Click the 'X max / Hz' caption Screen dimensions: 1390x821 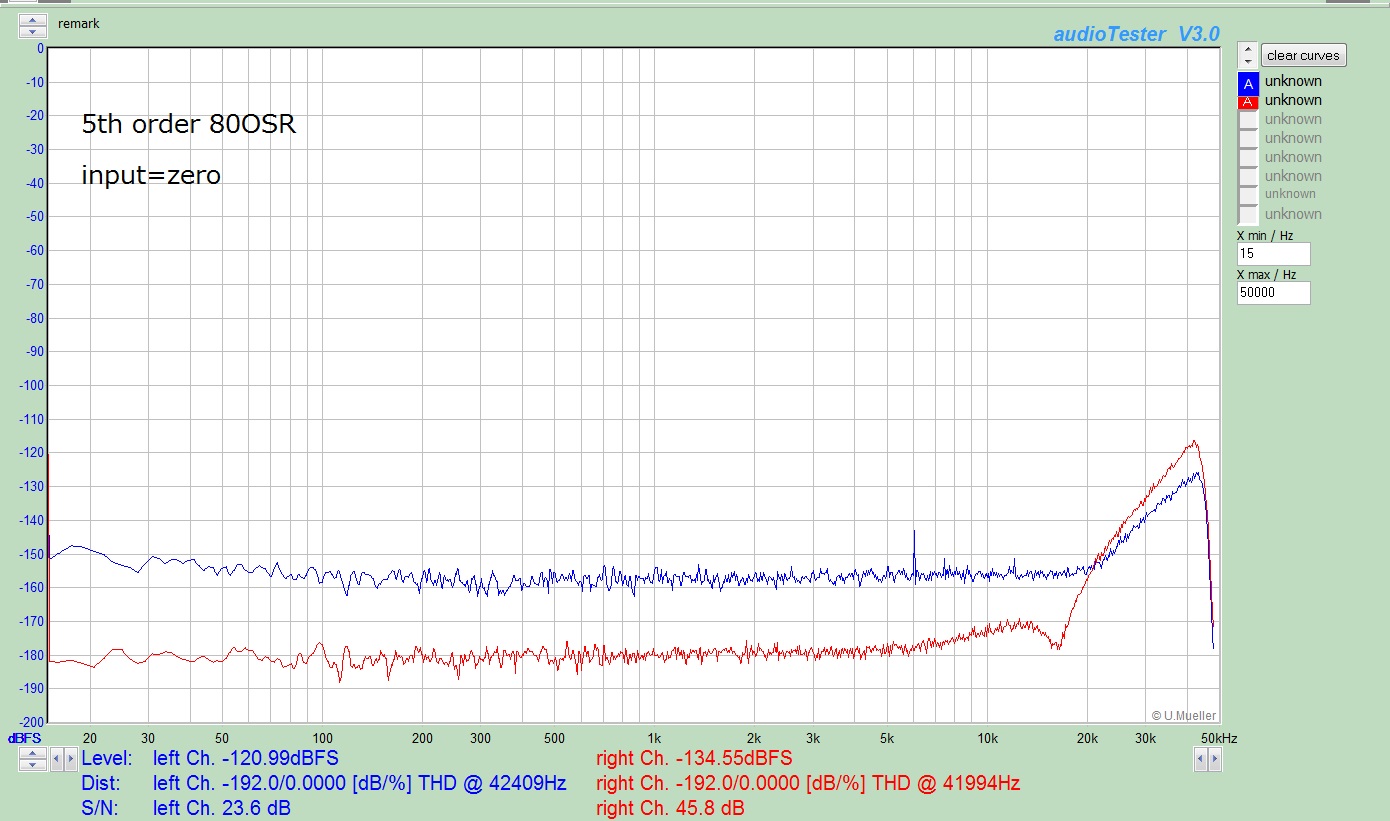[1266, 274]
